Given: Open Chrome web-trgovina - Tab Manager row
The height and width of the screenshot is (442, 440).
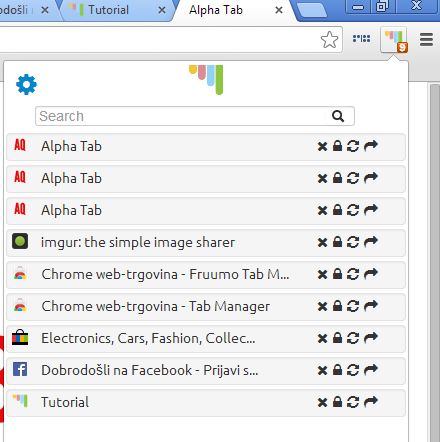Looking at the screenshot, I should 206,307.
